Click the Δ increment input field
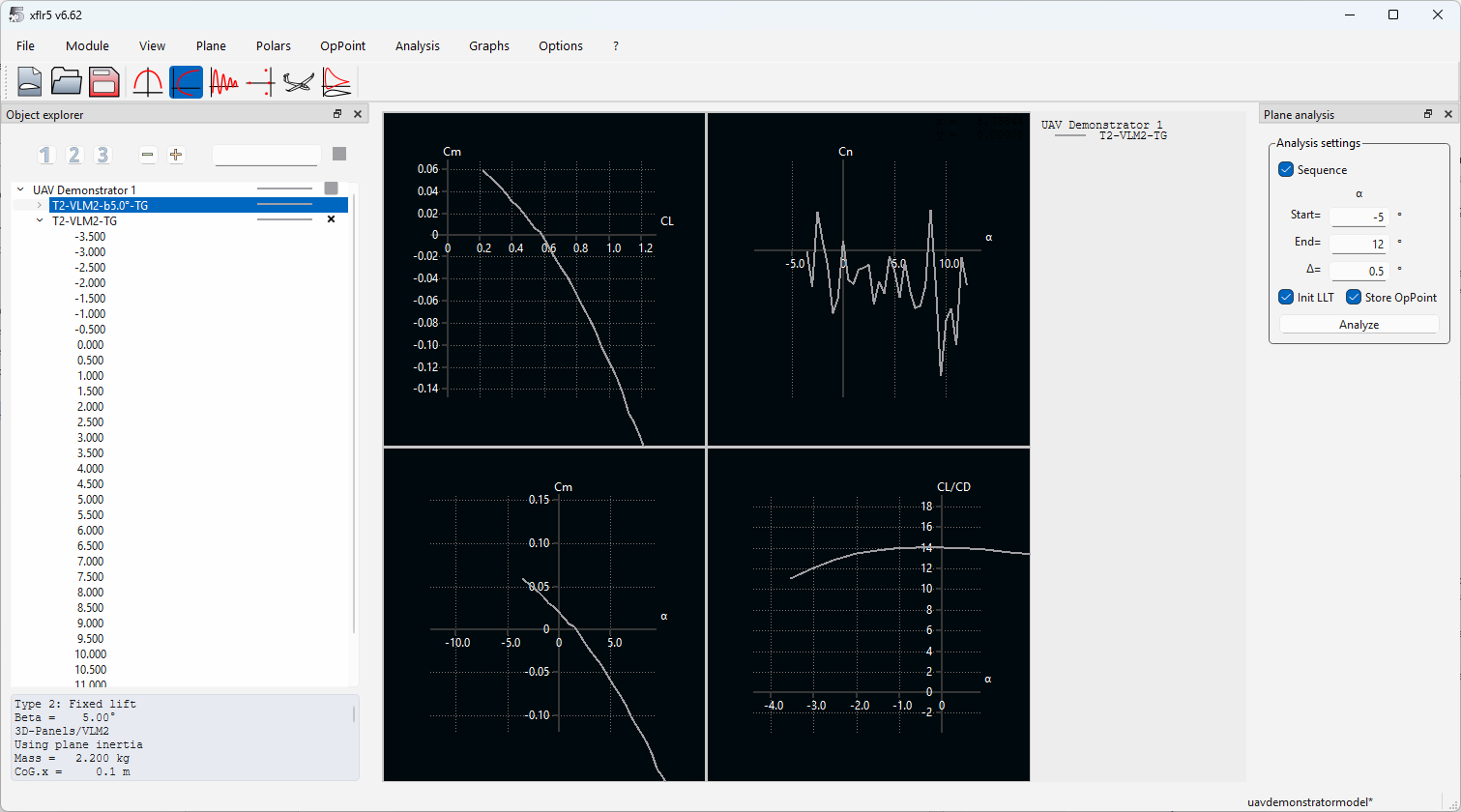This screenshot has height=812, width=1461. (x=1359, y=271)
